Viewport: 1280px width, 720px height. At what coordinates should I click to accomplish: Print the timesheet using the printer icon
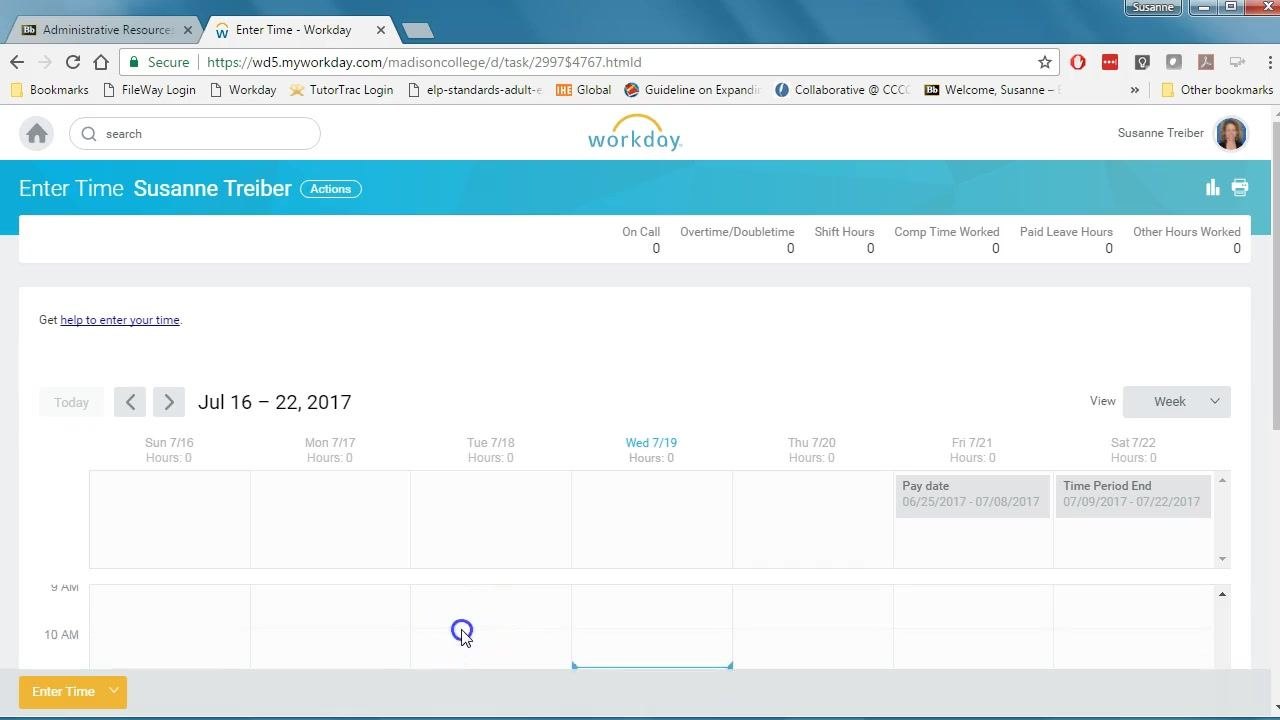tap(1240, 187)
